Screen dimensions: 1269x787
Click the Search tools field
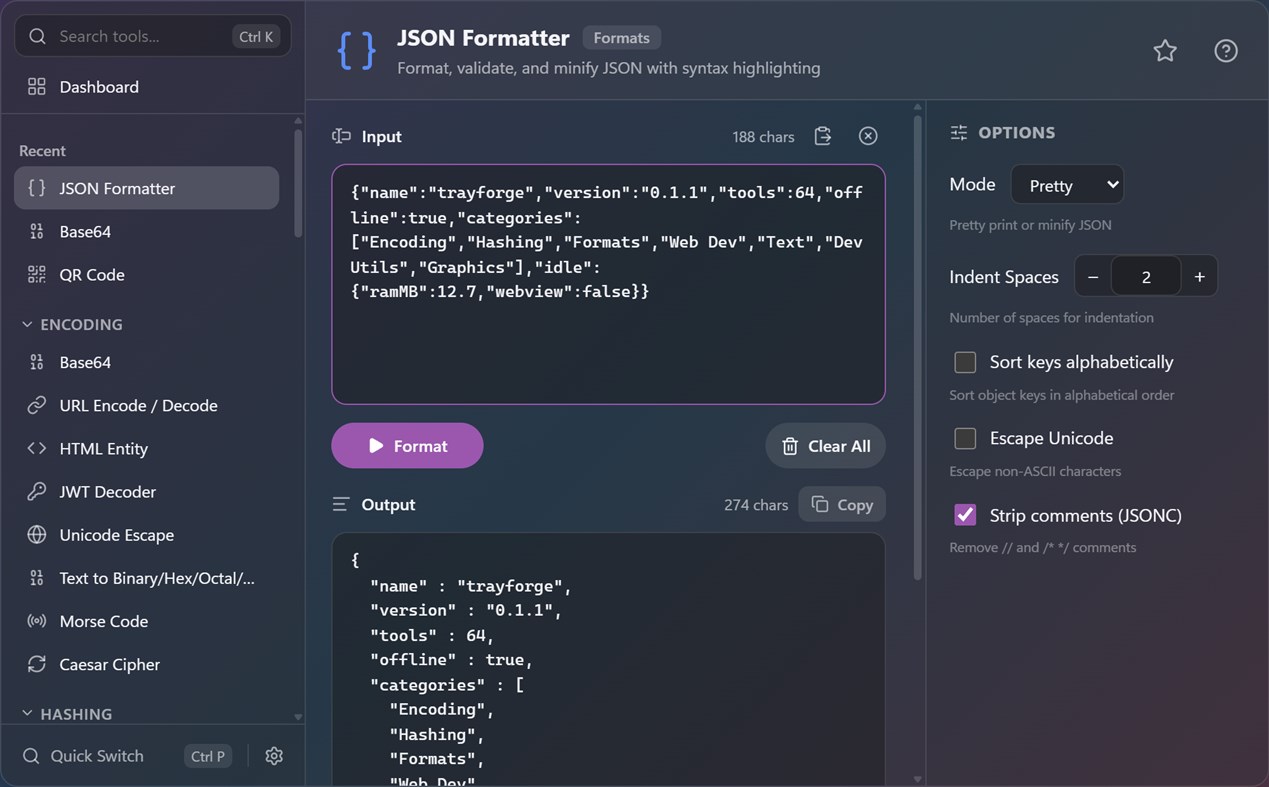(x=153, y=36)
